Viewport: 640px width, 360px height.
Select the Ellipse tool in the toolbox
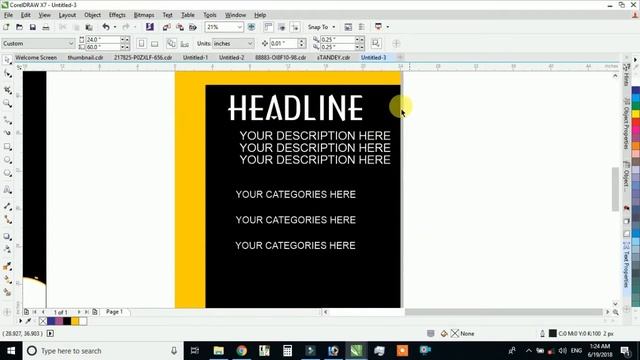7,160
